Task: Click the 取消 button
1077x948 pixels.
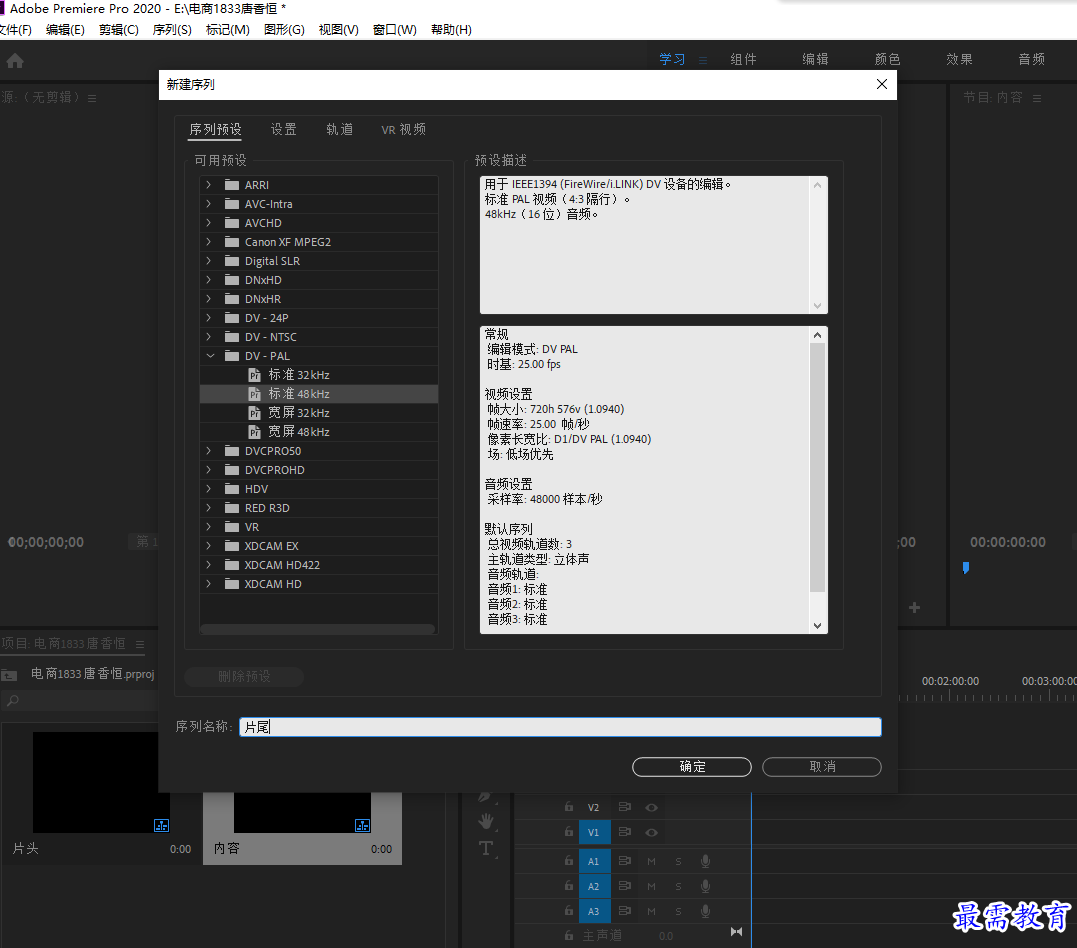Action: coord(821,767)
